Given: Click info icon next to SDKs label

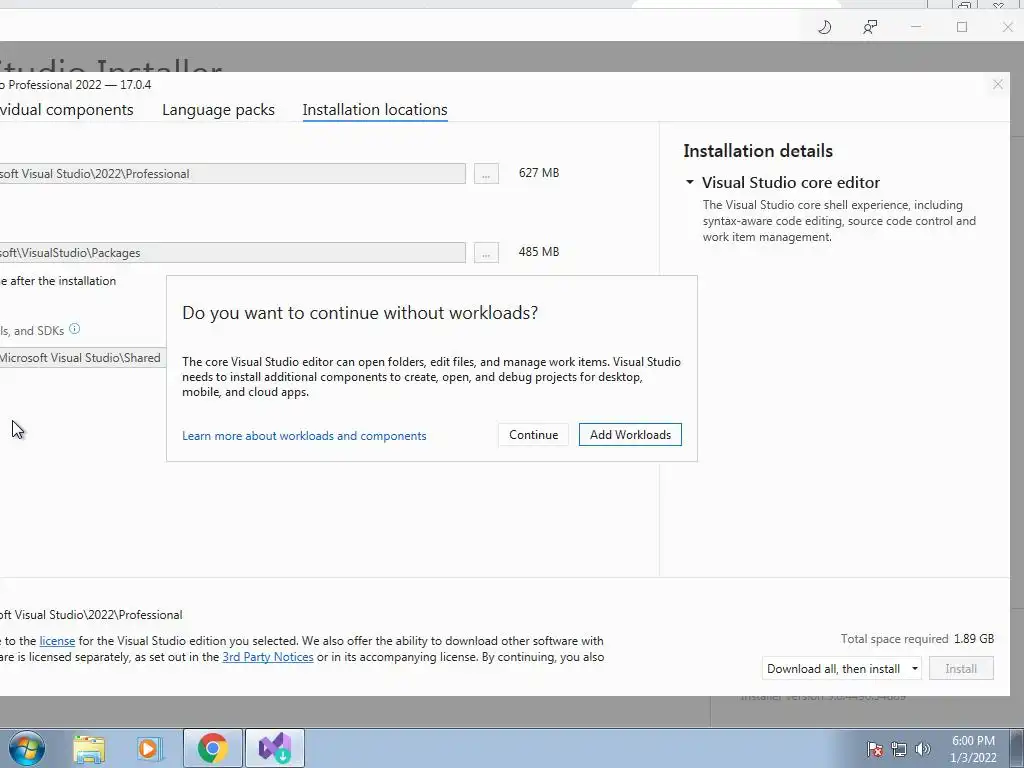Looking at the screenshot, I should coord(74,328).
